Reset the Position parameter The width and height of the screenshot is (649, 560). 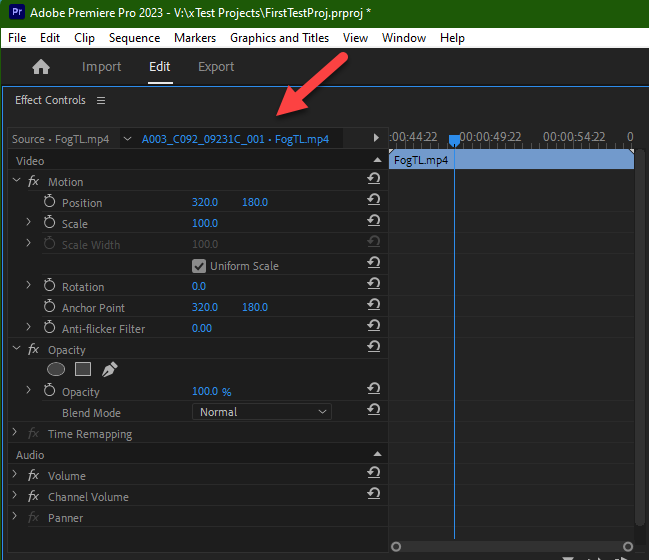tap(374, 200)
